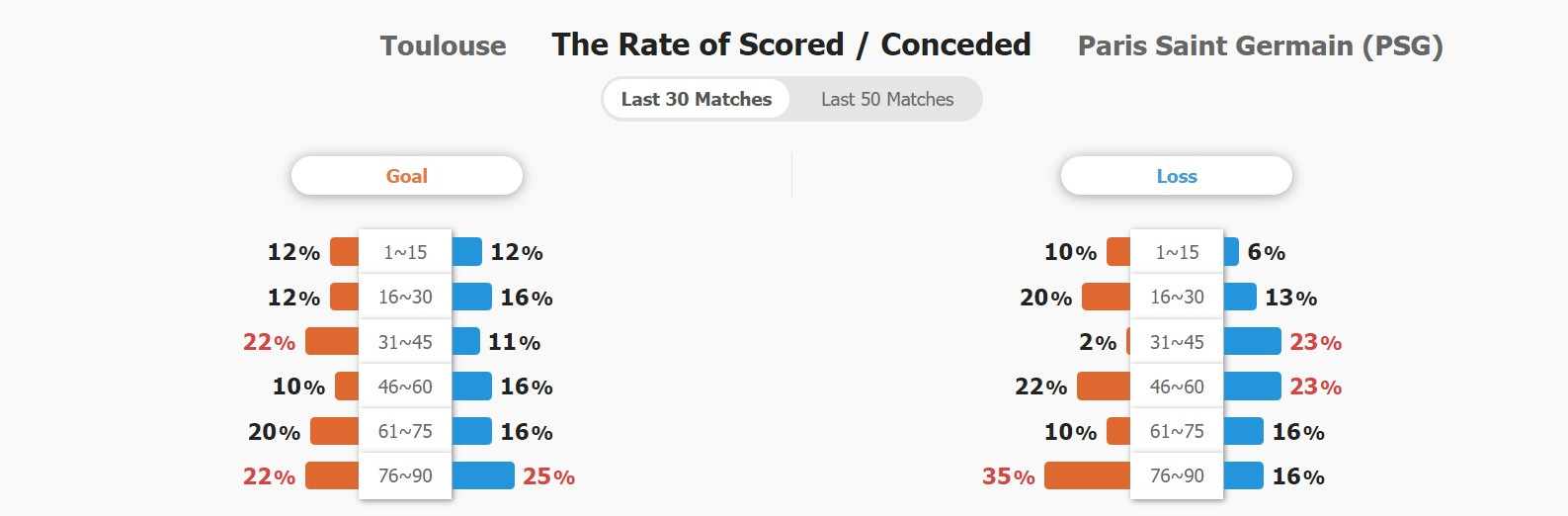Click the blue 23% Loss 46~60 bar
Image resolution: width=1568 pixels, height=516 pixels.
pos(1252,387)
